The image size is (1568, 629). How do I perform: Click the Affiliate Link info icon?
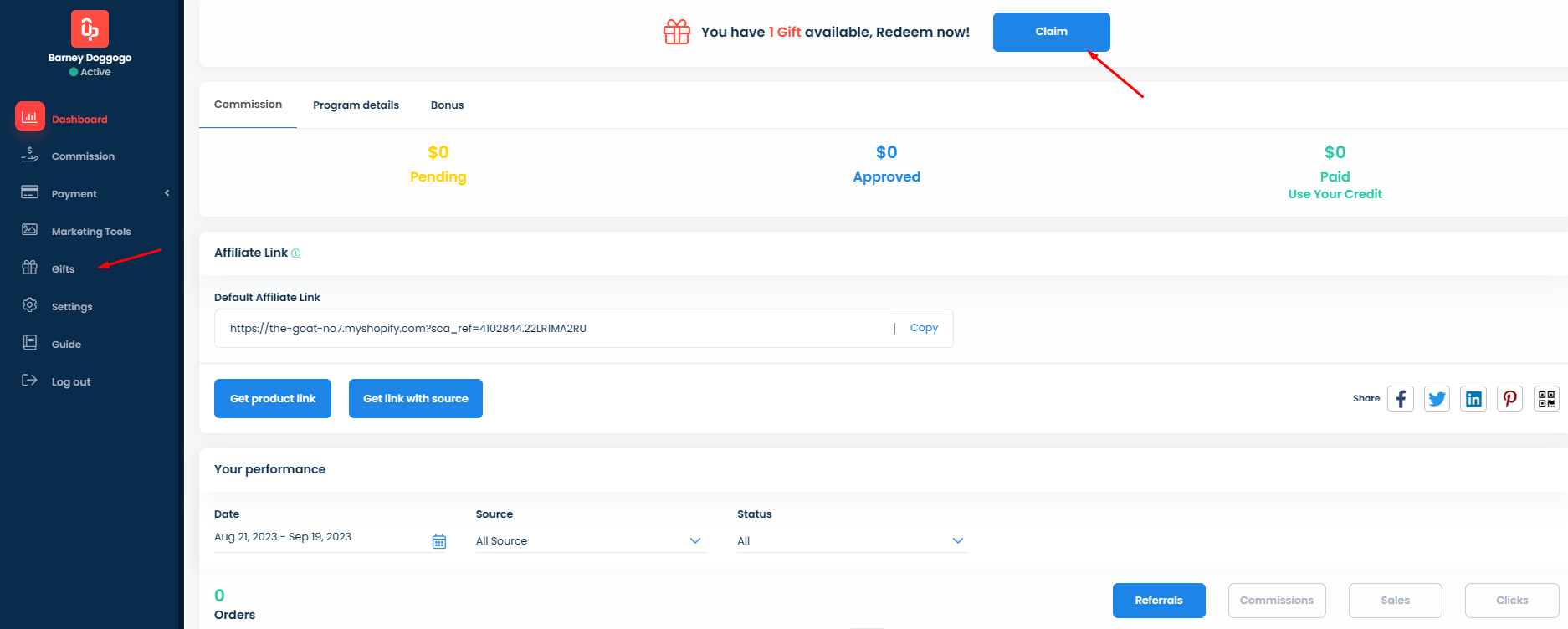295,253
